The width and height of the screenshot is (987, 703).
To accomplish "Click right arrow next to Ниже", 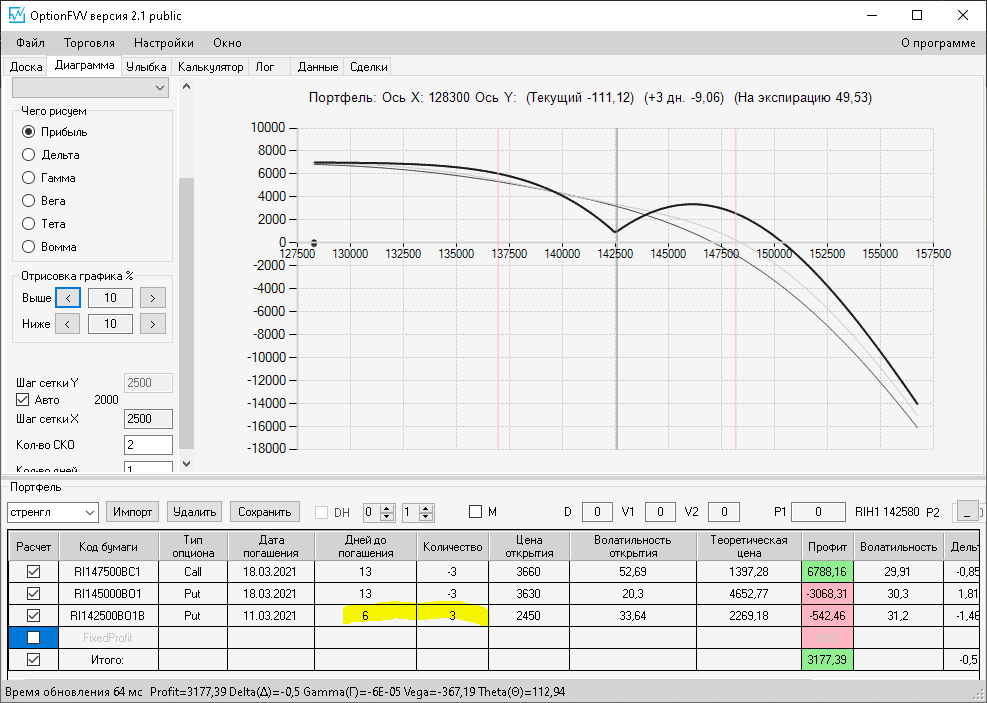I will (x=153, y=324).
